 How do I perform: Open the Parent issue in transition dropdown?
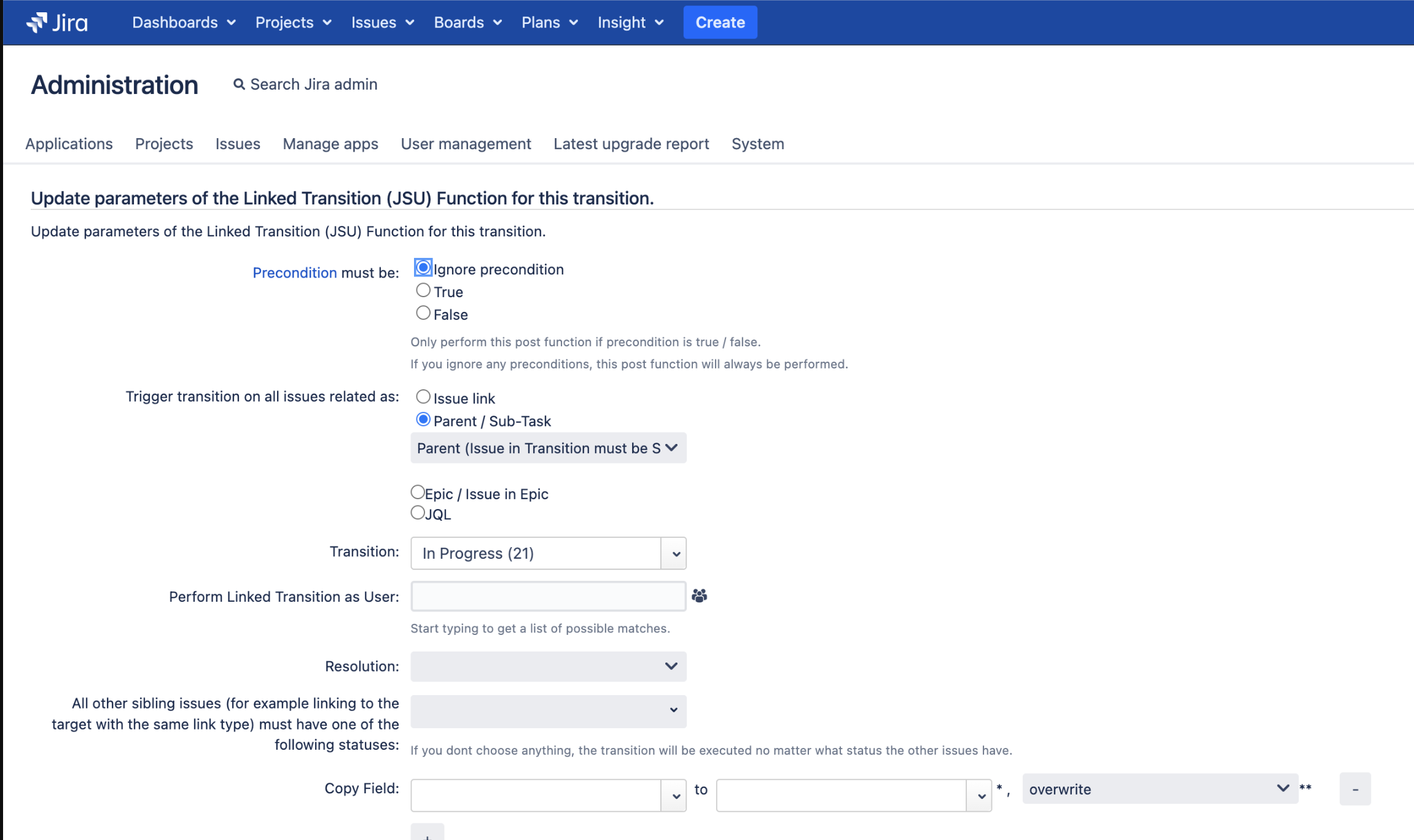click(548, 448)
